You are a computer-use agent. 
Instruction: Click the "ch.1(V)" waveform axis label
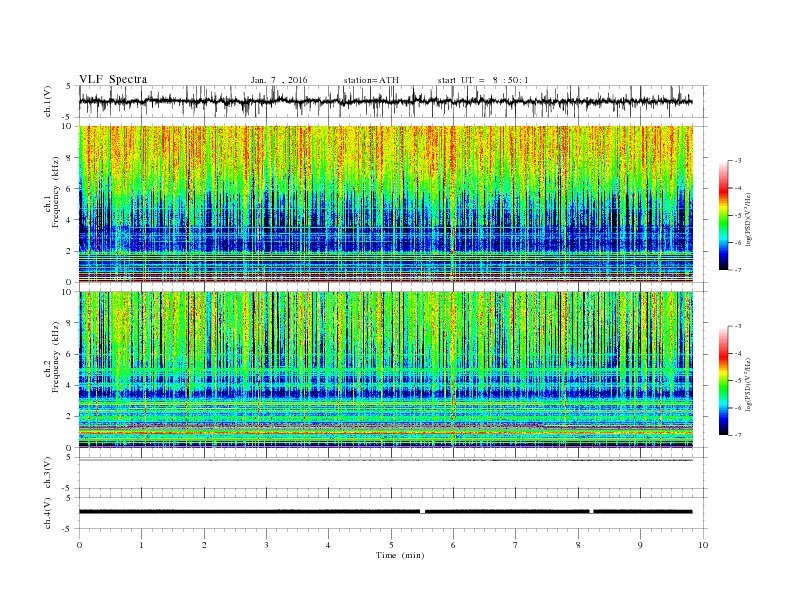point(48,101)
